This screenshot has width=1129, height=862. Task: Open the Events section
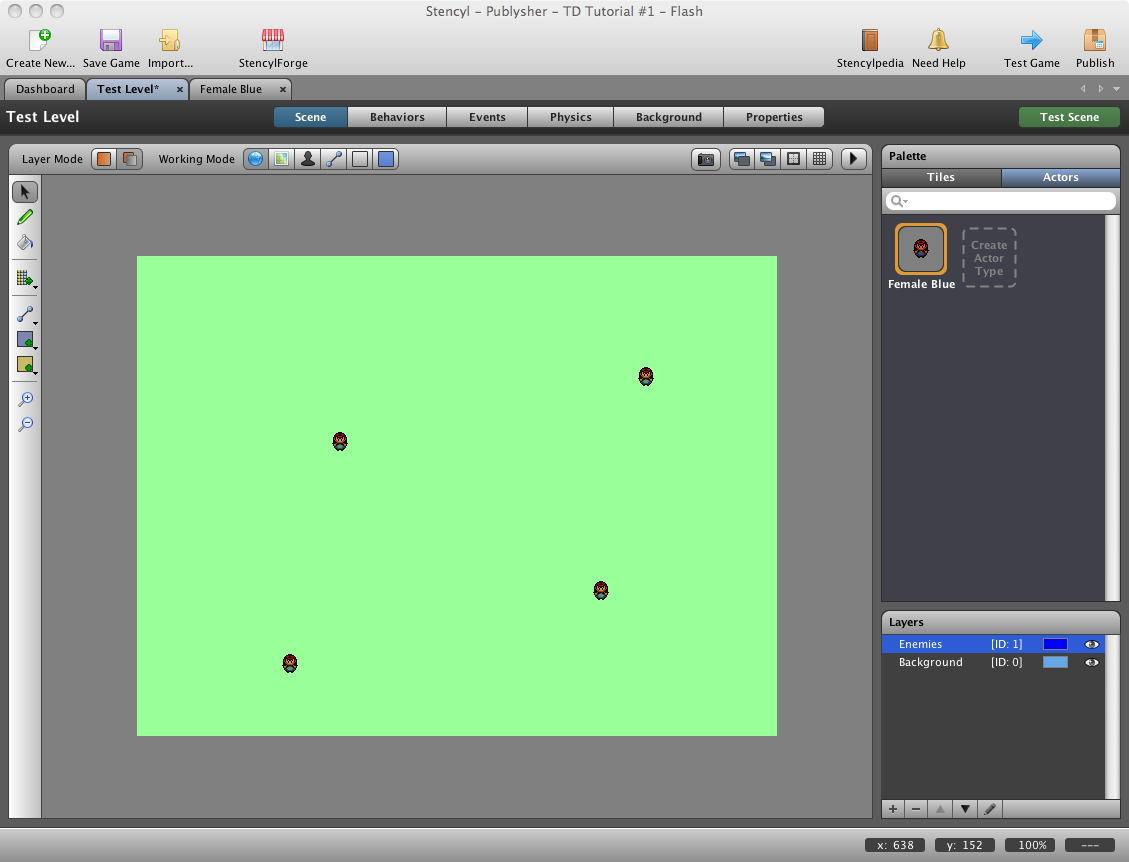[x=487, y=117]
